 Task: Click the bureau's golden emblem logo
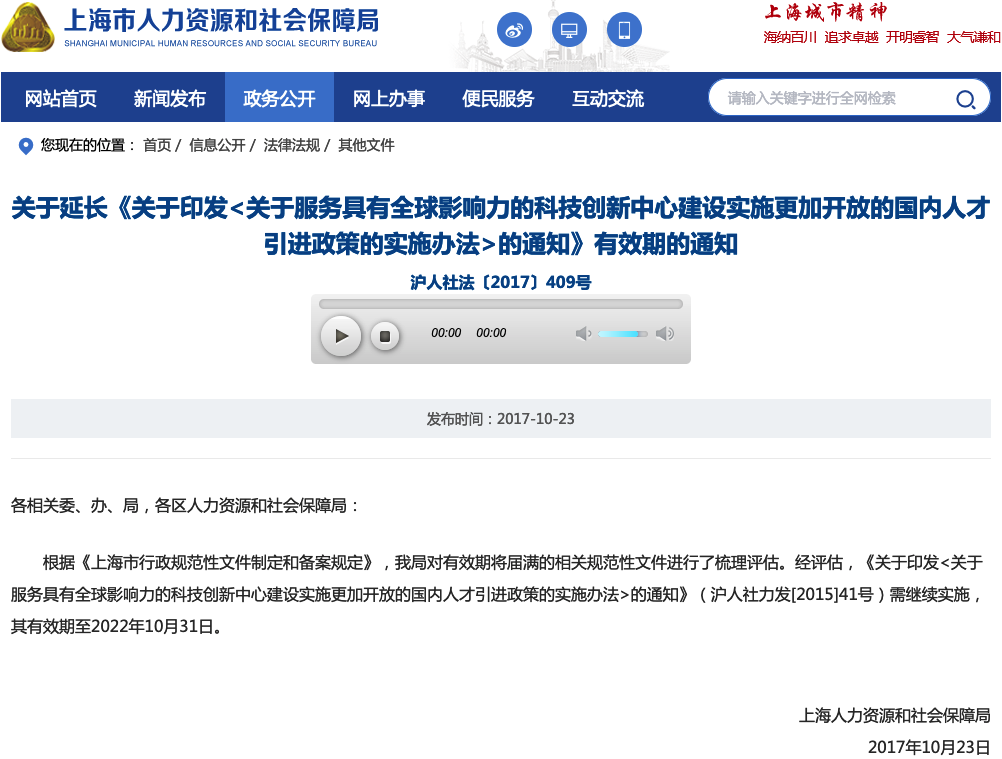point(28,28)
